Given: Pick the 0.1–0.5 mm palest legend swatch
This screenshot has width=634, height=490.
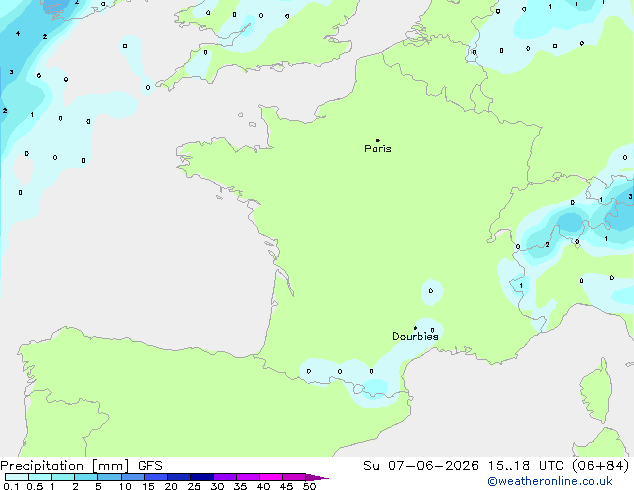Looking at the screenshot, I should (17, 477).
